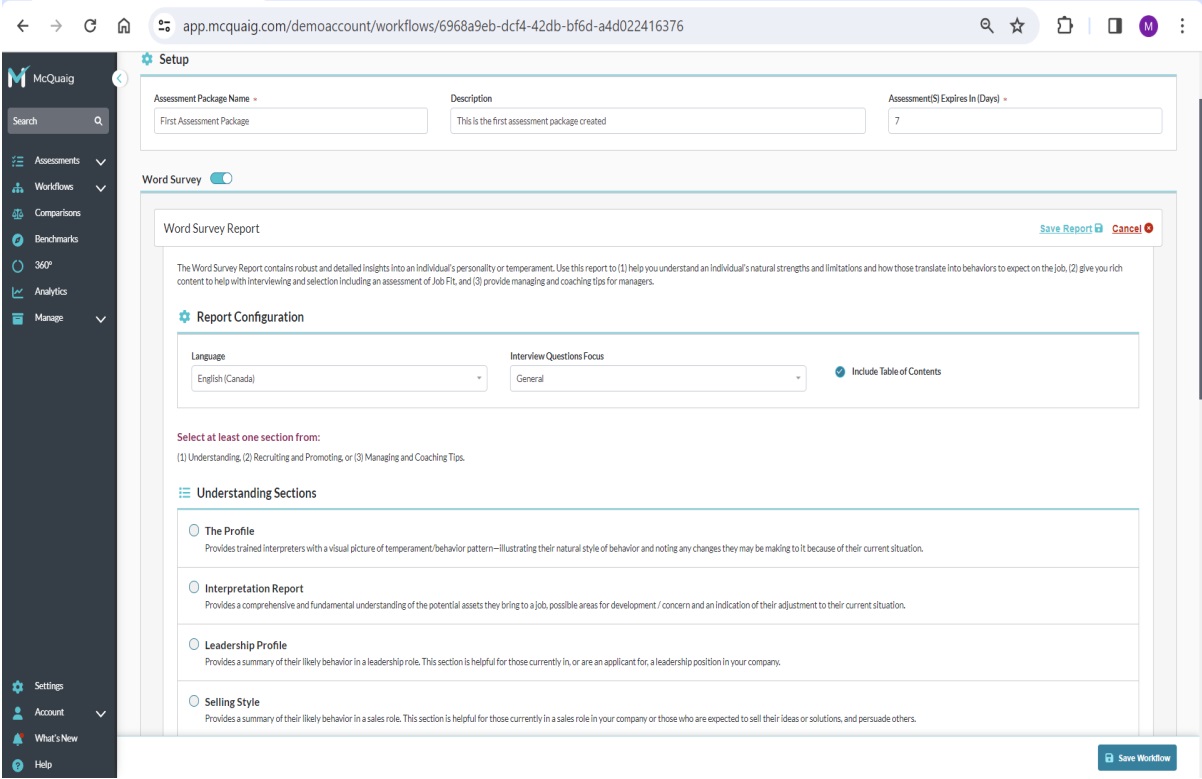
Task: Select The Profile section radio button
Action: (195, 530)
